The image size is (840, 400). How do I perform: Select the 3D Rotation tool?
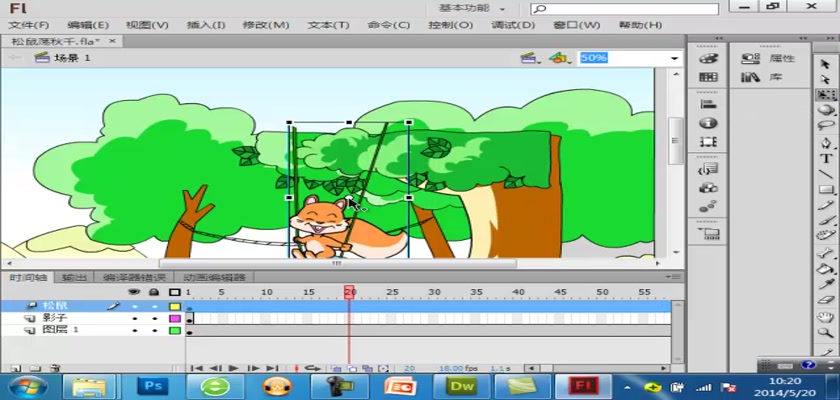826,110
